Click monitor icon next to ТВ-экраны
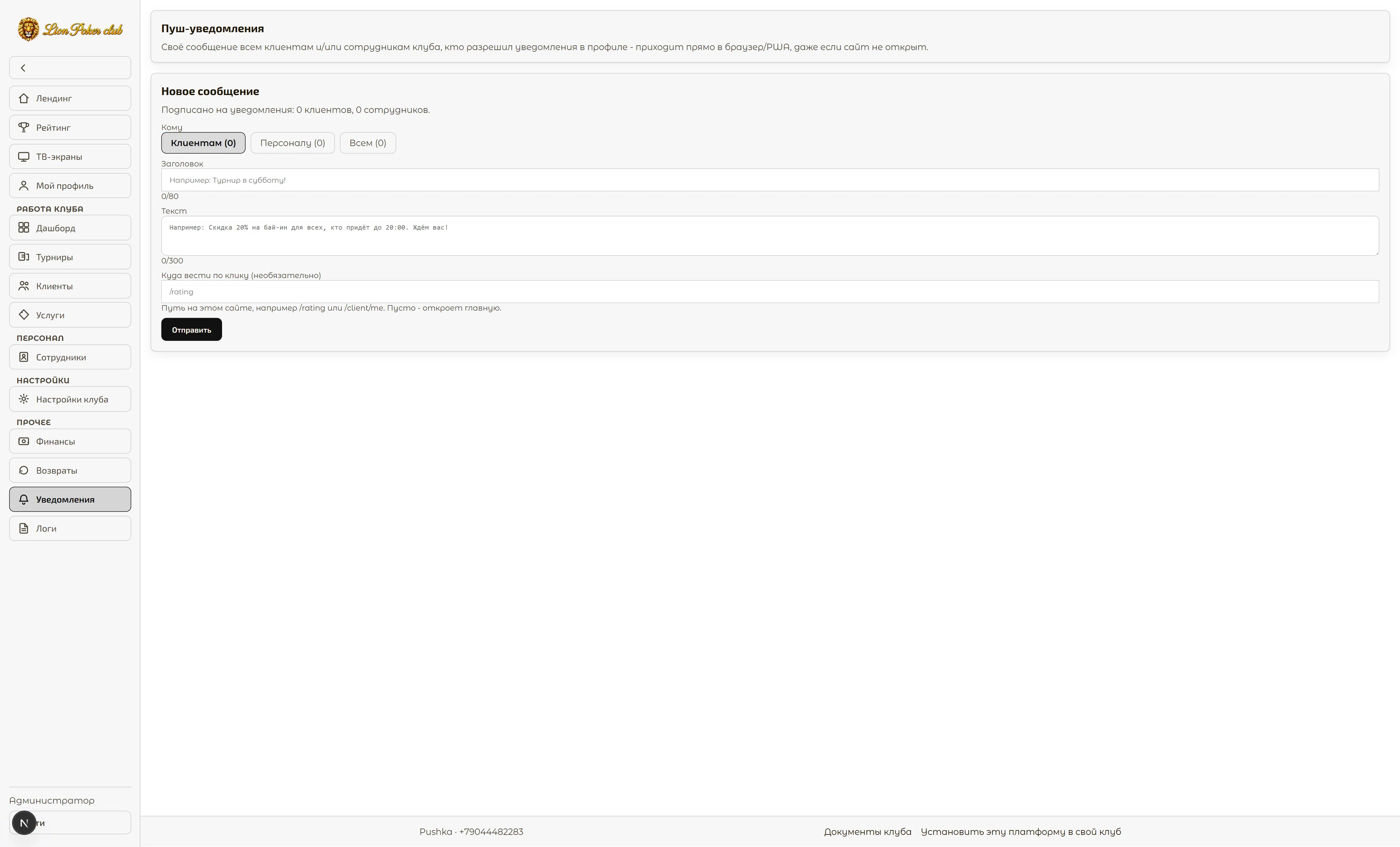The height and width of the screenshot is (847, 1400). 23,156
